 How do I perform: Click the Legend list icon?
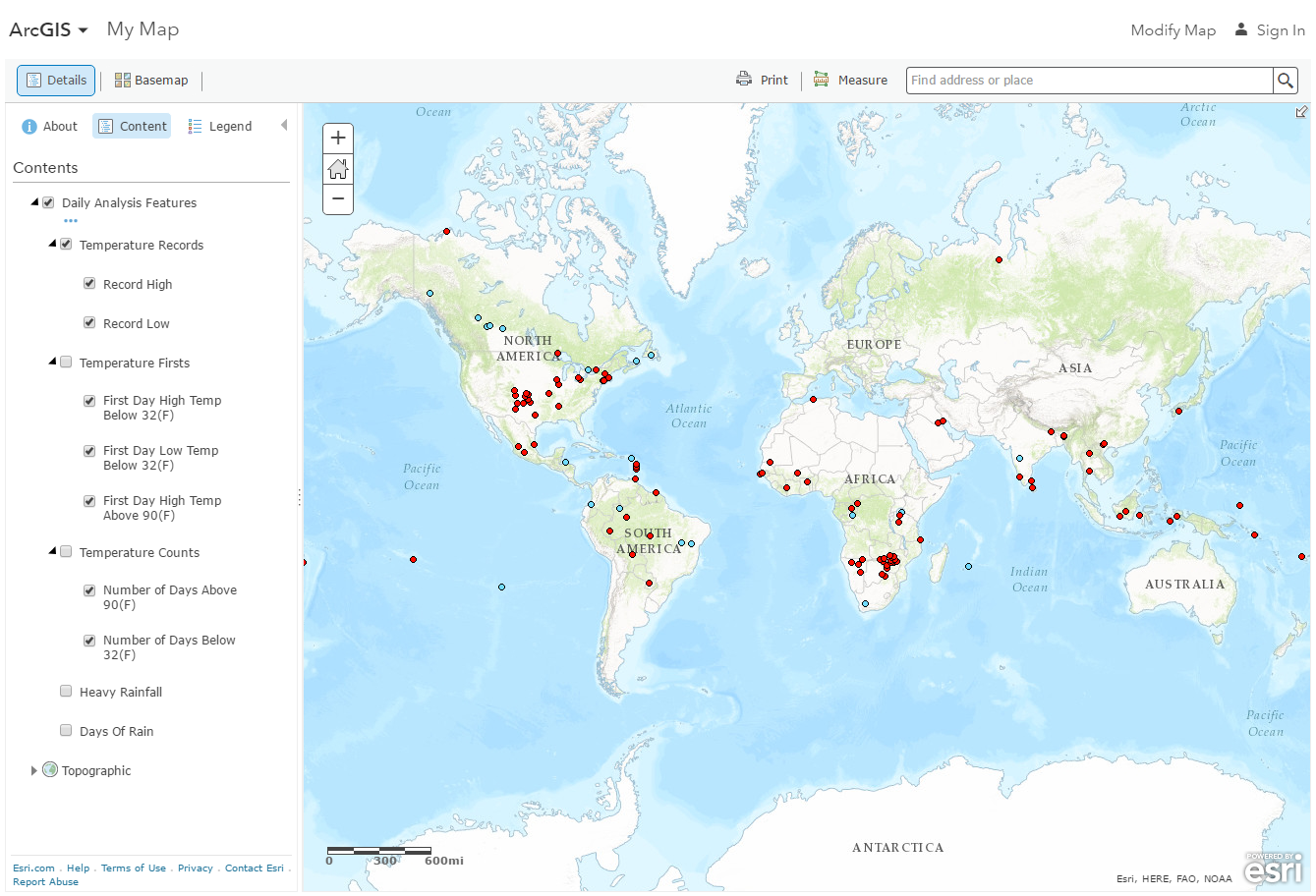pyautogui.click(x=196, y=127)
